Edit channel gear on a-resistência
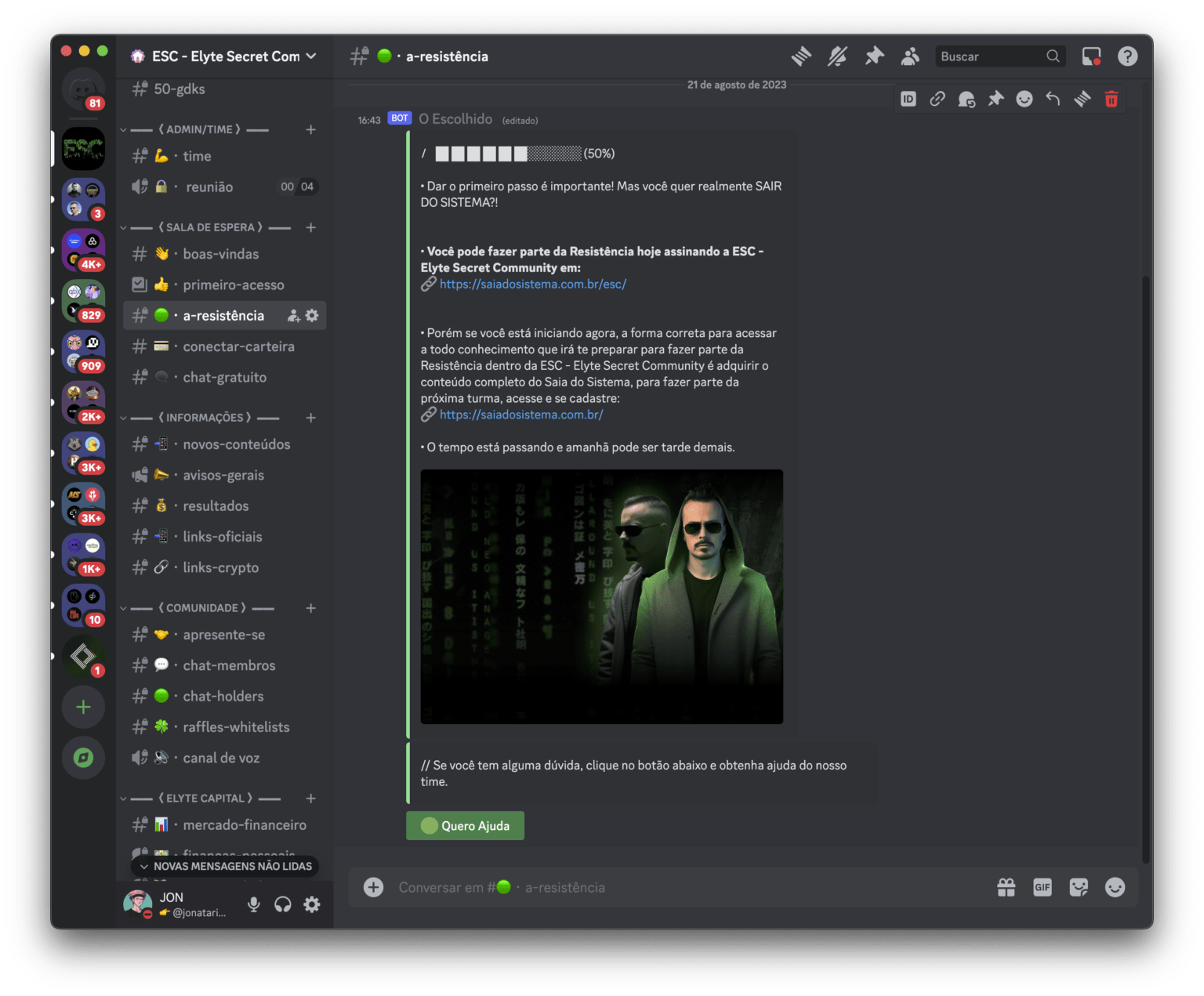The height and width of the screenshot is (996, 1204). [312, 316]
